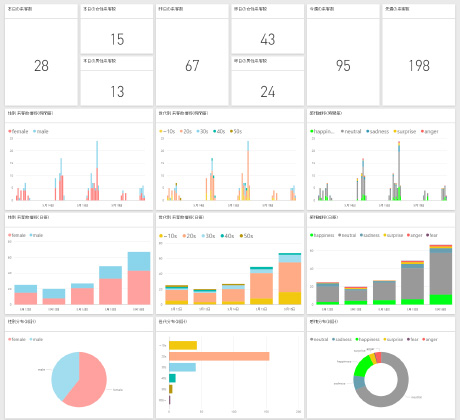
Task: Click neutral in the donut chart legend
Action: [x=319, y=339]
